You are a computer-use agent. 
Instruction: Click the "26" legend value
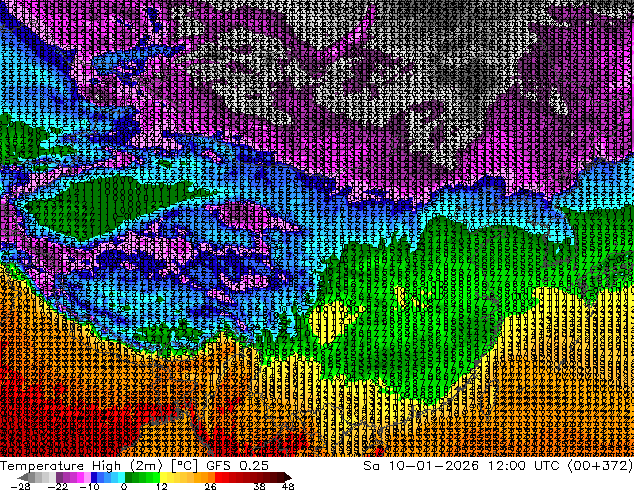click(210, 486)
